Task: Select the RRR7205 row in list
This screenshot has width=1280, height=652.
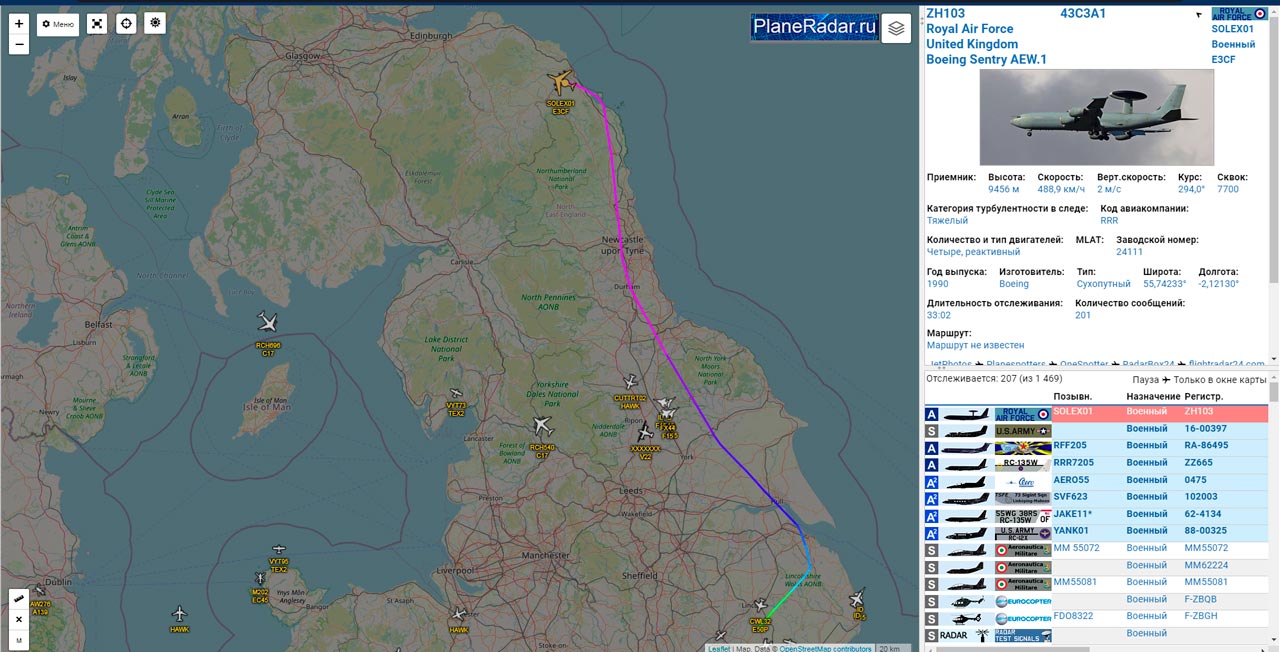Action: [x=1096, y=464]
